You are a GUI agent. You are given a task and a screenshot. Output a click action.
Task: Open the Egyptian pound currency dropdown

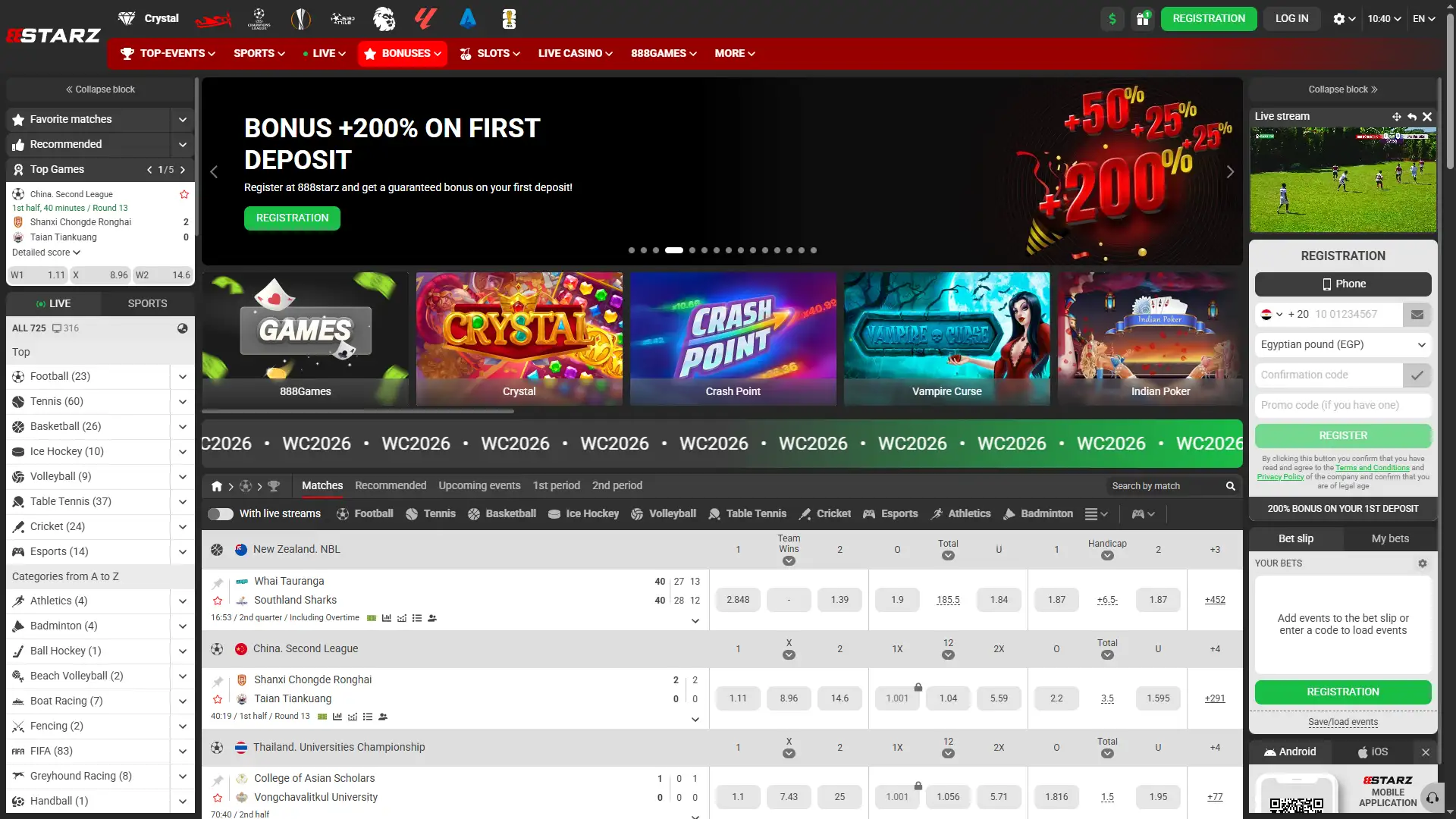1343,345
